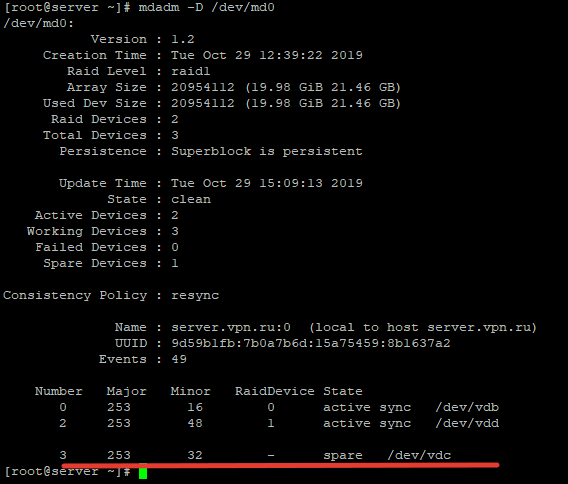Select Consistency Policy value 'resync'
Viewport: 568px width, 484px height.
click(195, 296)
